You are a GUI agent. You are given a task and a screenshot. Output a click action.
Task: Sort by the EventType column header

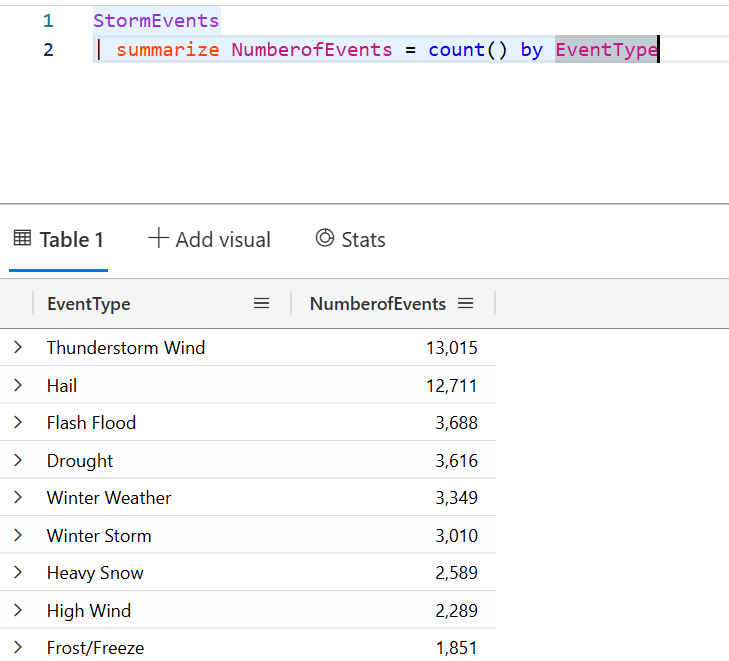point(89,304)
